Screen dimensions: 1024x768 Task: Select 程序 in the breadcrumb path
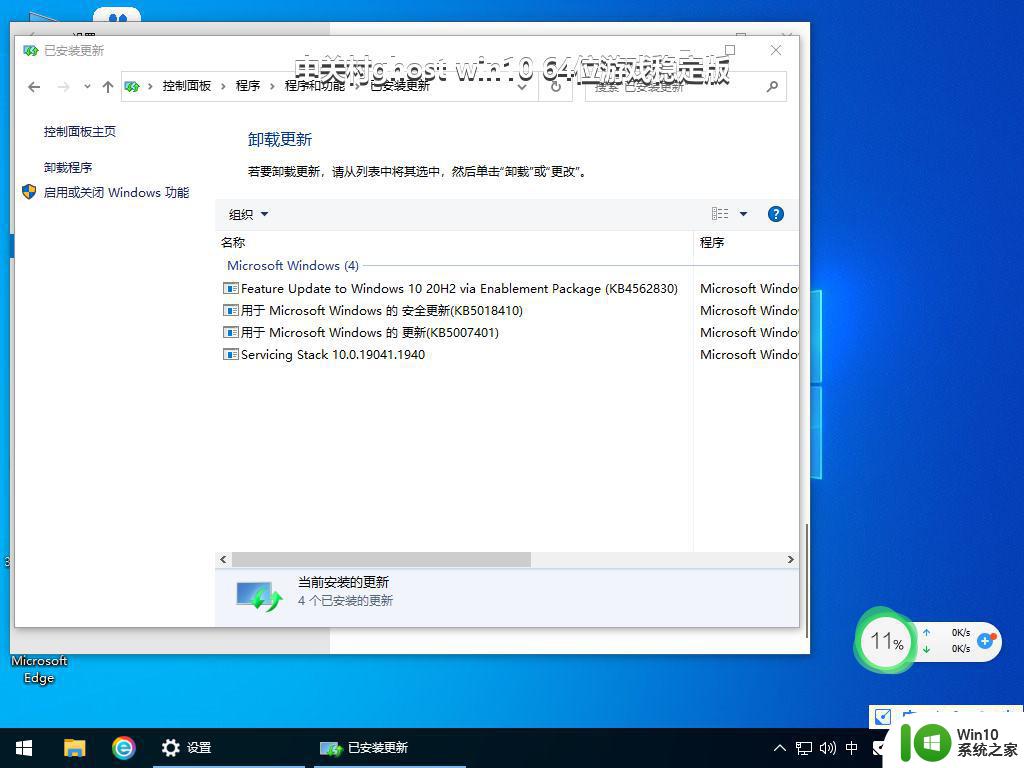pos(248,86)
